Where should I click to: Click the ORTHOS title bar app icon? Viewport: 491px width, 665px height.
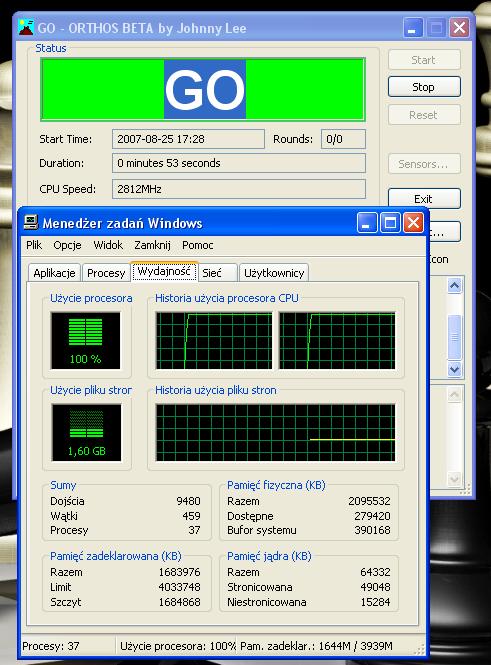(x=26, y=28)
